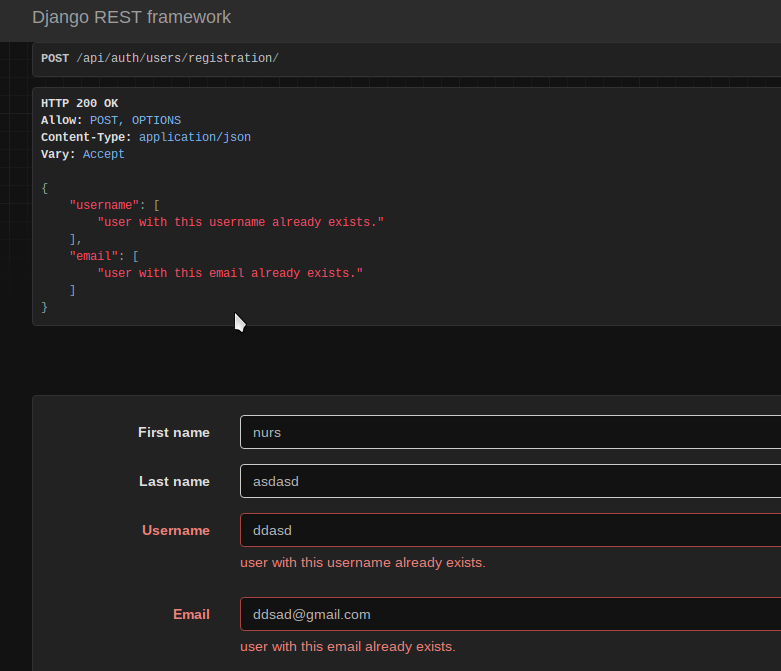
Task: Select the POST /api/auth/users/registration/ request line
Action: [160, 58]
